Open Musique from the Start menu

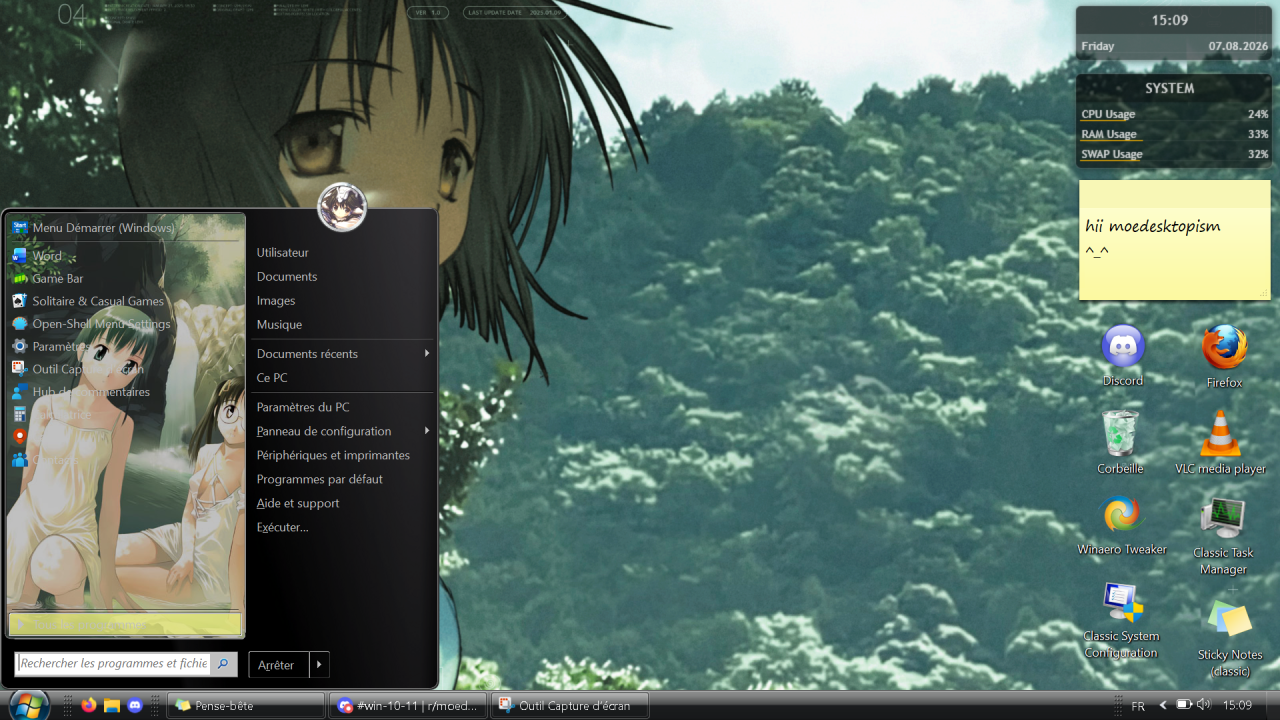pos(342,325)
